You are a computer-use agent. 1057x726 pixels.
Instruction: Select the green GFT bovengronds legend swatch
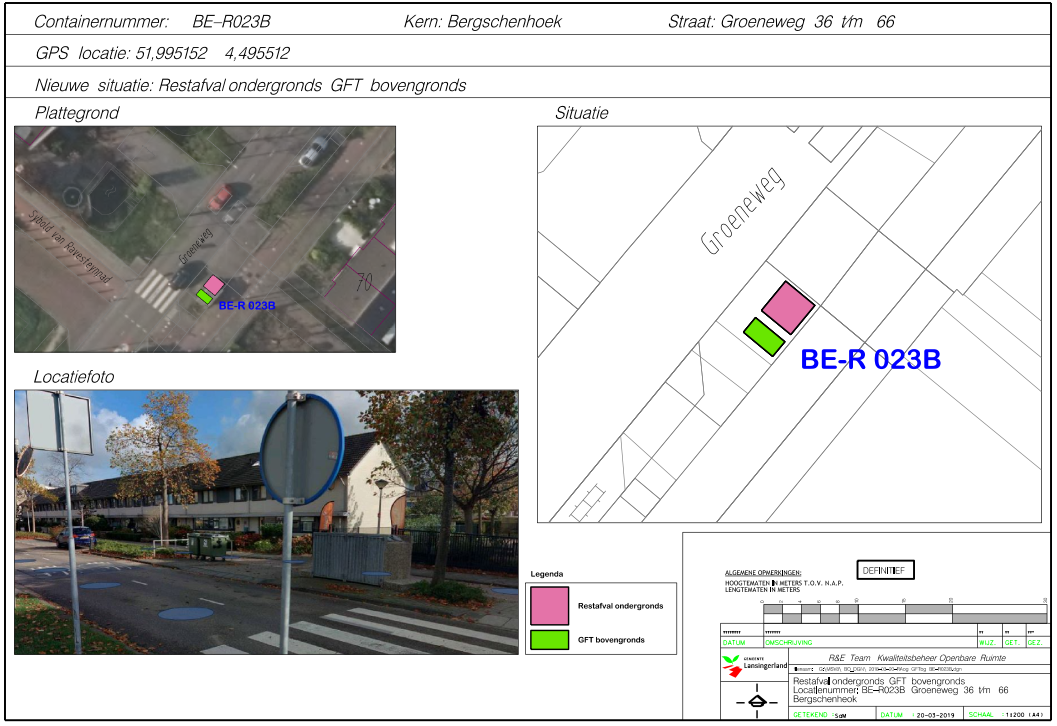click(549, 639)
